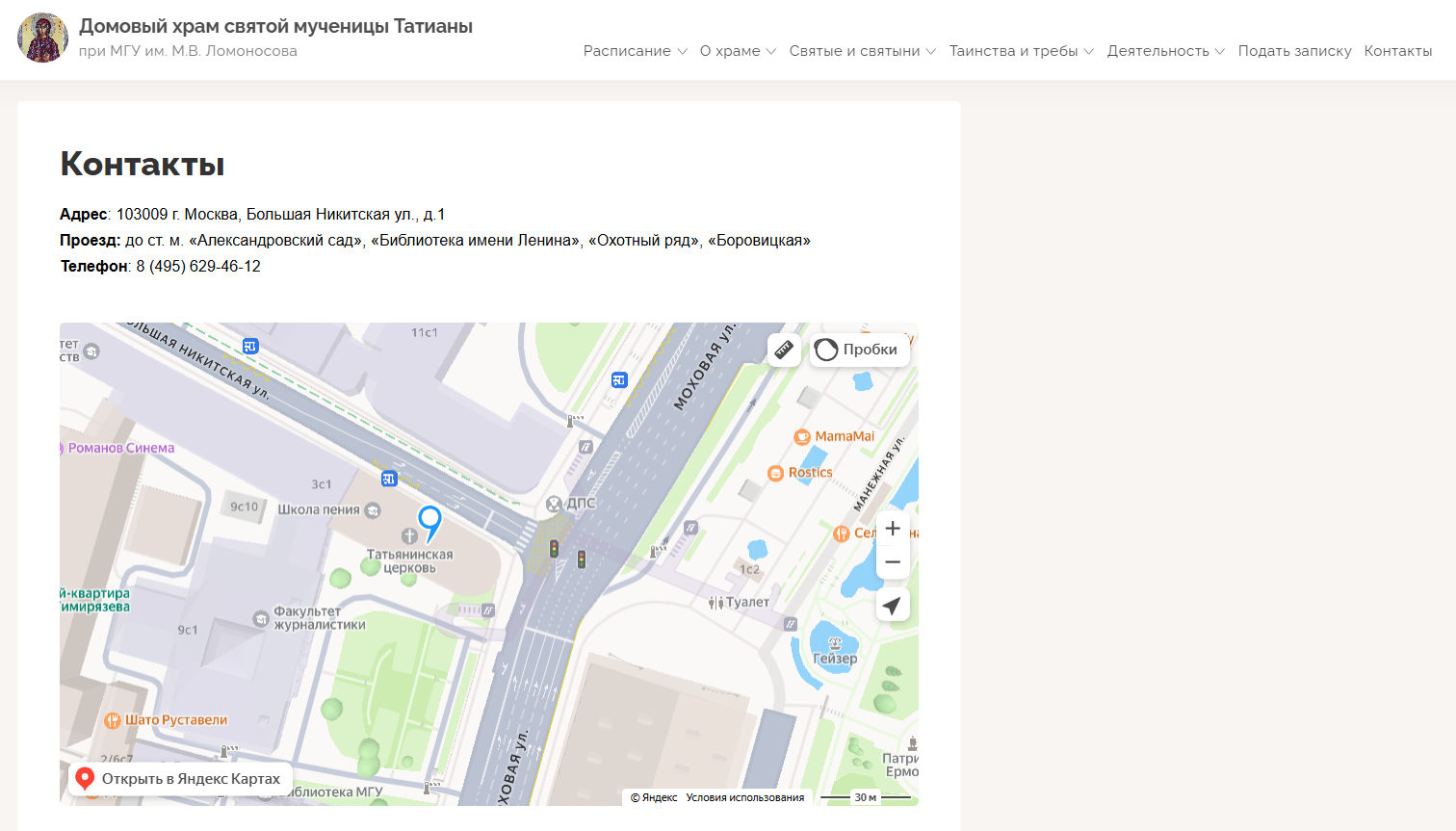Click the subtitle при МГУ им. М.В. Ломоносова
The height and width of the screenshot is (831, 1456).
tap(188, 51)
